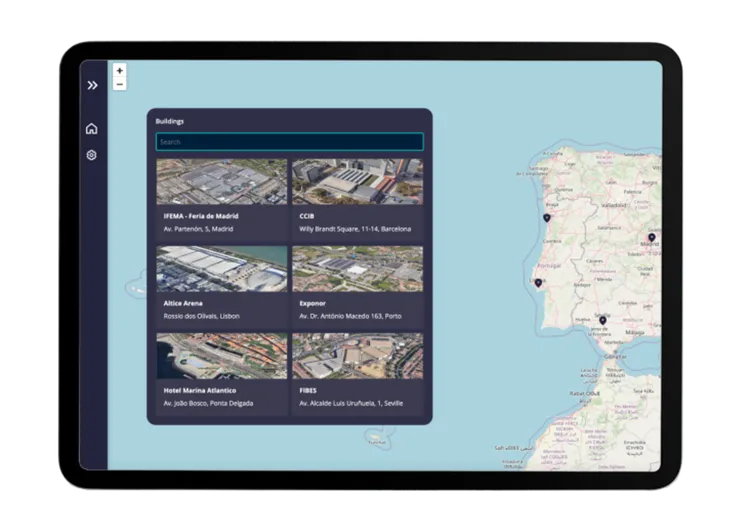The height and width of the screenshot is (531, 750).
Task: Choose the Altice Arena aerial photo
Action: pyautogui.click(x=221, y=268)
